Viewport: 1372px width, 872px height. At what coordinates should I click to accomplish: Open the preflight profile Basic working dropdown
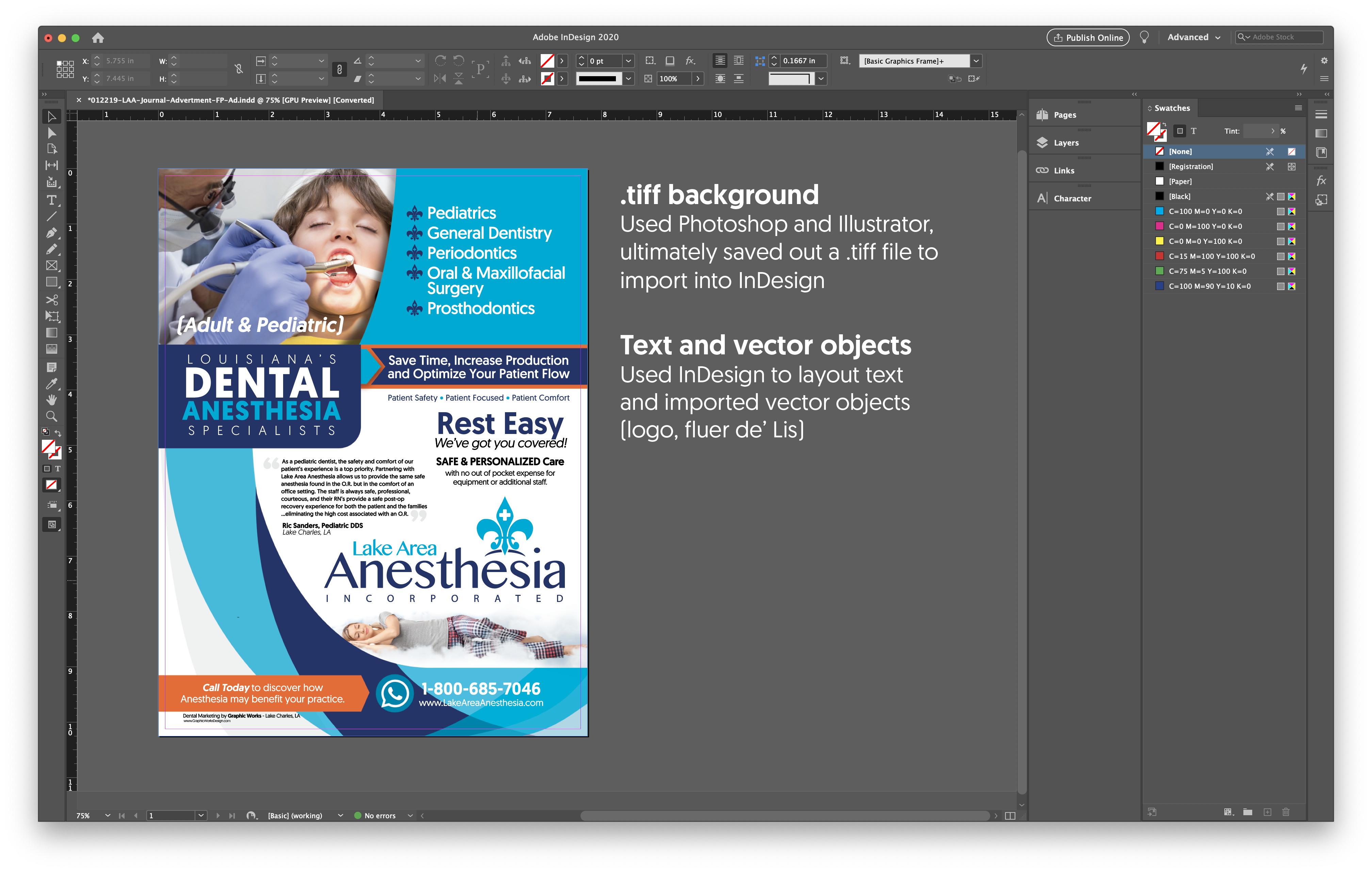[x=340, y=816]
